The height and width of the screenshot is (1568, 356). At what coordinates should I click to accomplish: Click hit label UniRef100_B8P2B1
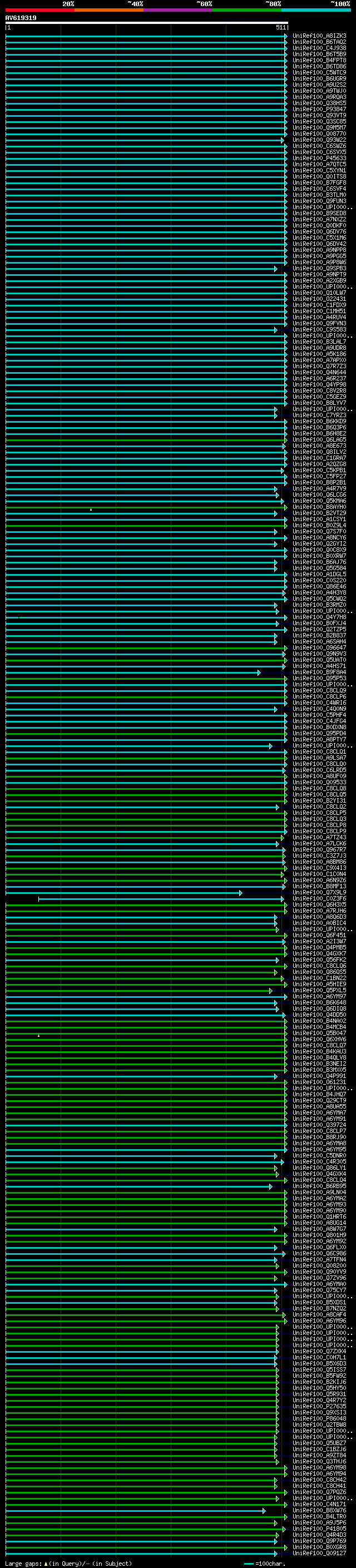pyautogui.click(x=319, y=483)
